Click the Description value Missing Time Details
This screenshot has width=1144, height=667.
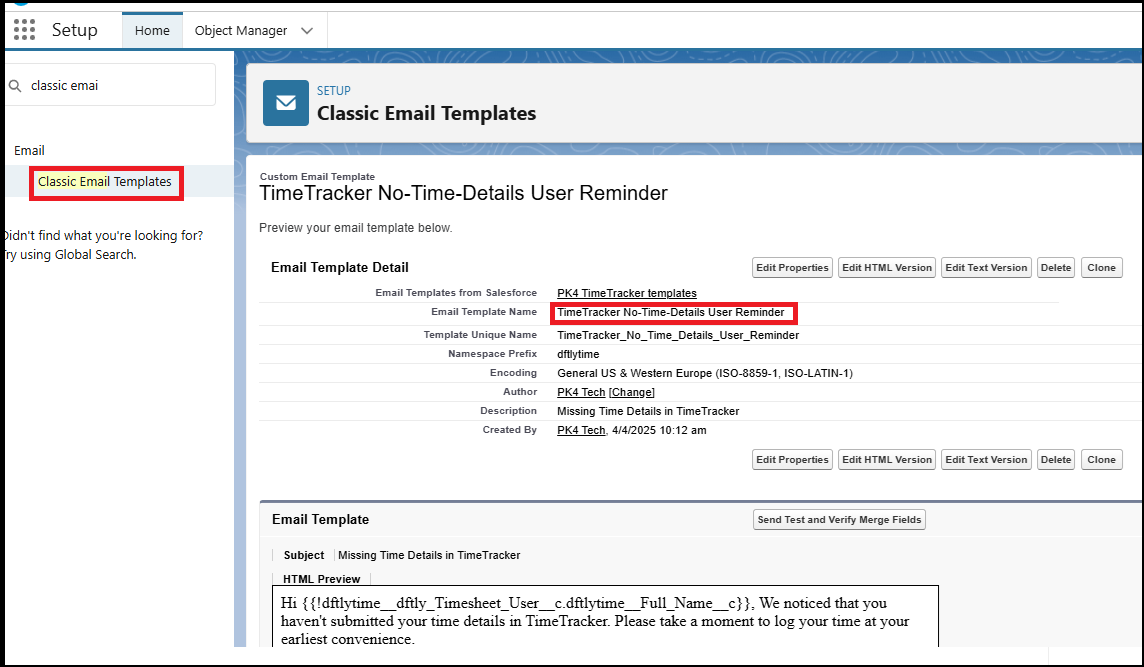pyautogui.click(x=648, y=411)
